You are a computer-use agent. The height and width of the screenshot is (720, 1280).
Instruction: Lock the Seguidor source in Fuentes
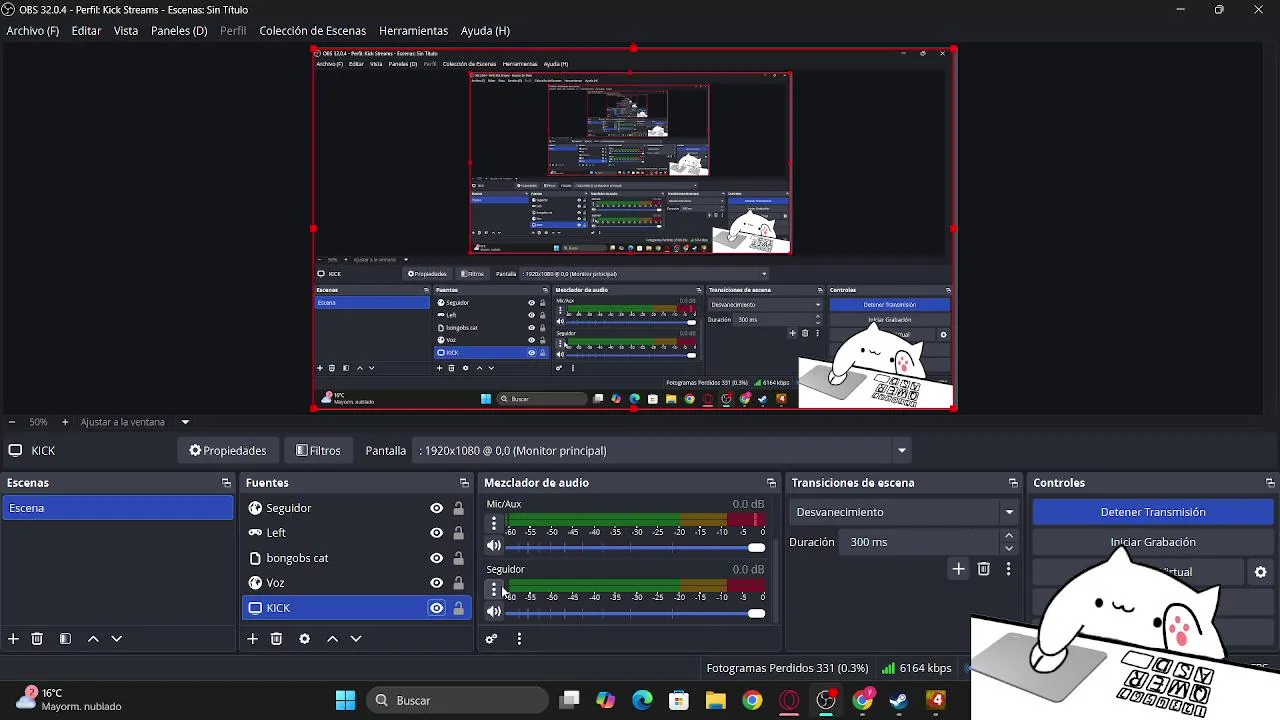[458, 508]
